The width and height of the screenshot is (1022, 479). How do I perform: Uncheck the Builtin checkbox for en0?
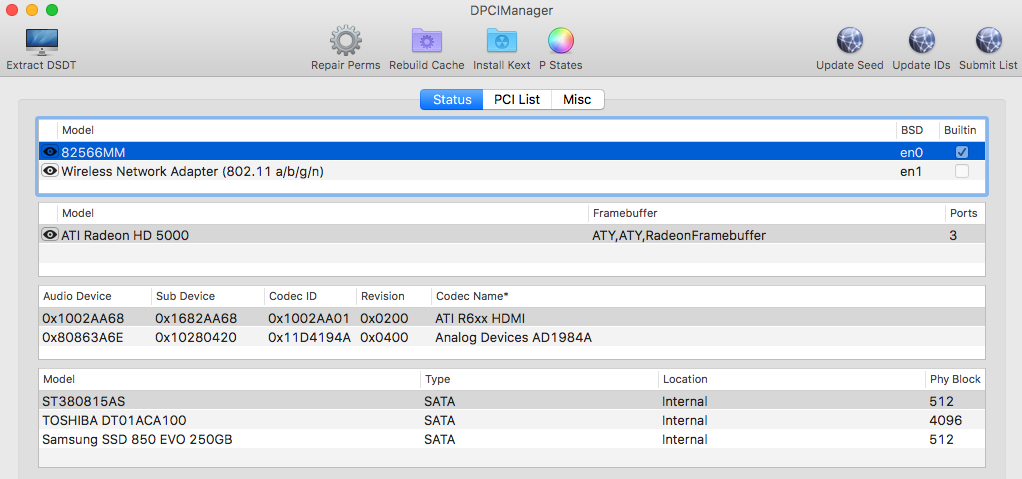point(961,152)
